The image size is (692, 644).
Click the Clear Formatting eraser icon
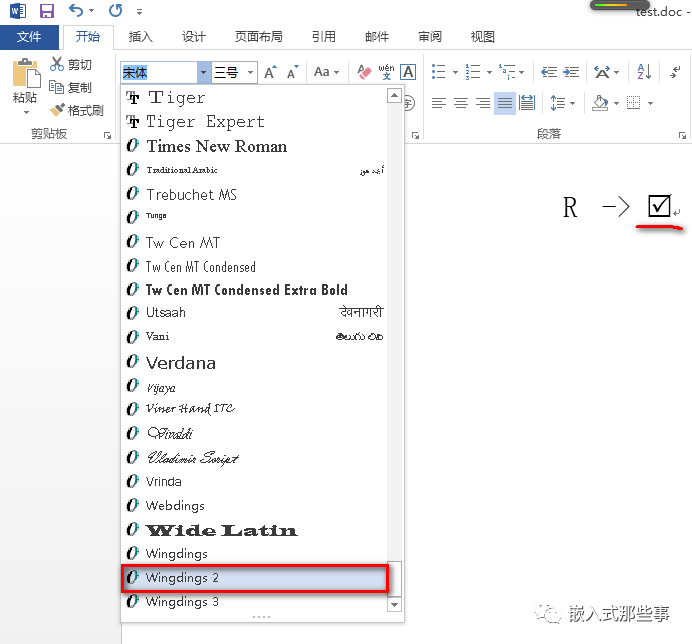[364, 72]
